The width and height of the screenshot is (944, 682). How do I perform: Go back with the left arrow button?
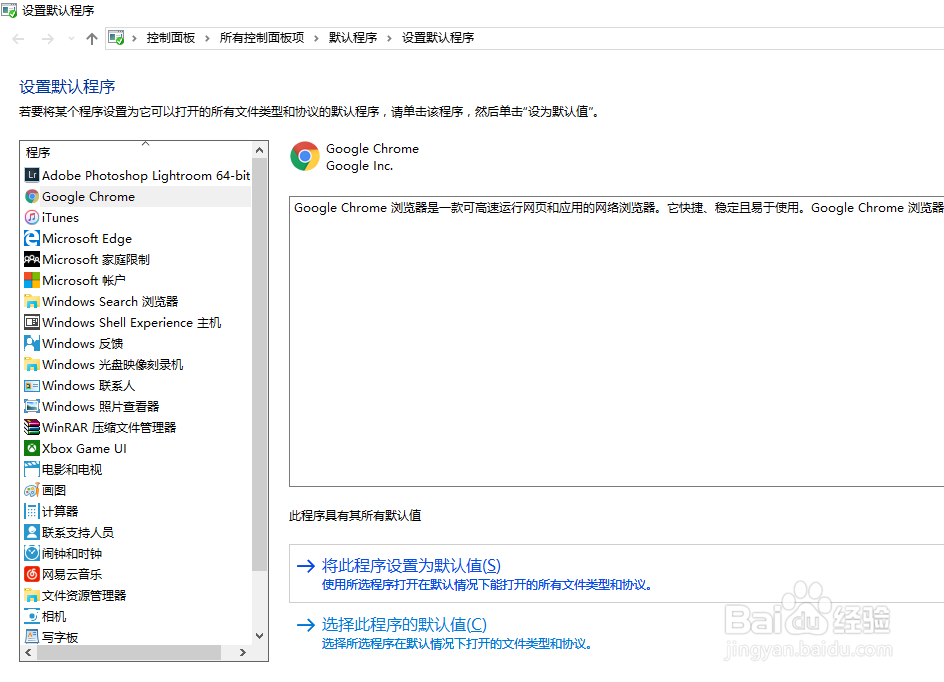pyautogui.click(x=18, y=39)
